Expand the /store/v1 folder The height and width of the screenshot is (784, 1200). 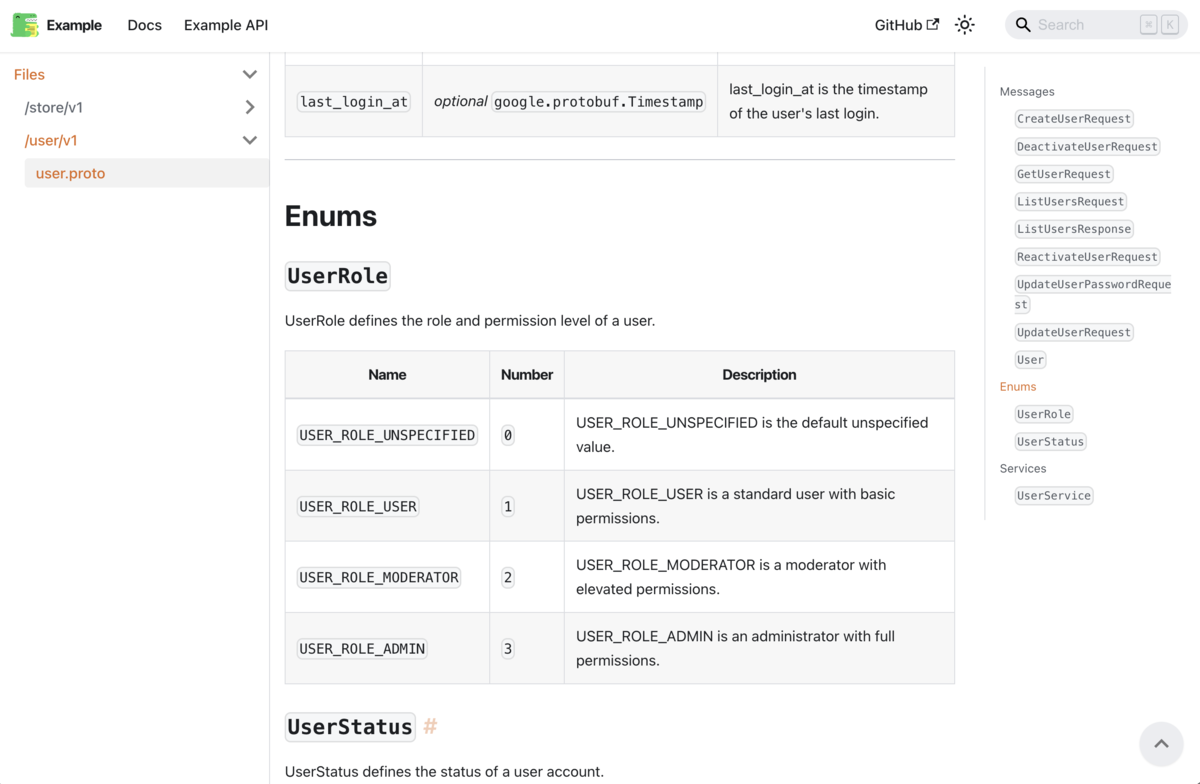point(249,107)
